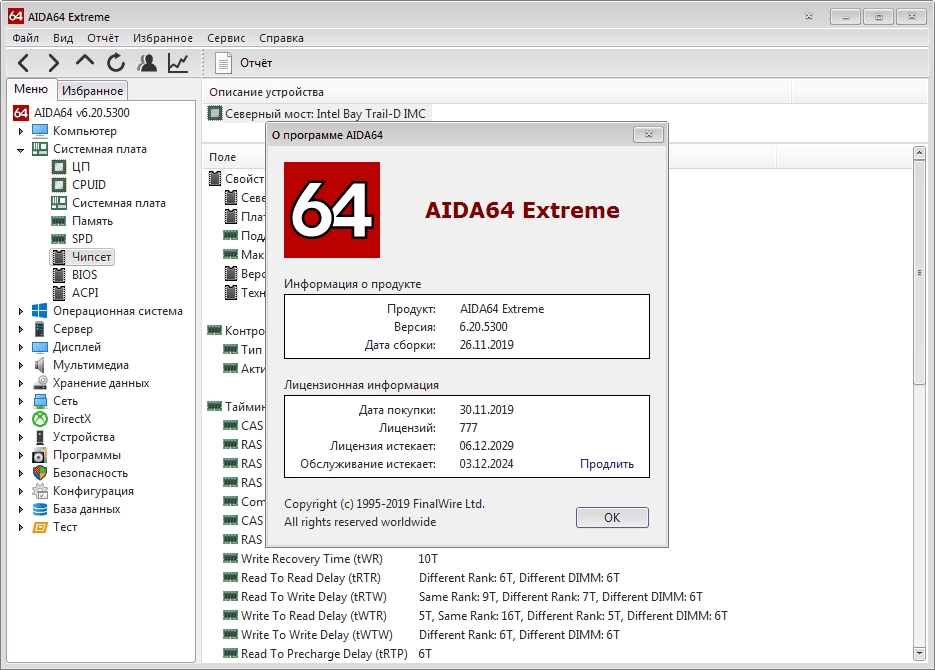Expand the Сеть tree node
The height and width of the screenshot is (670, 935).
(21, 401)
